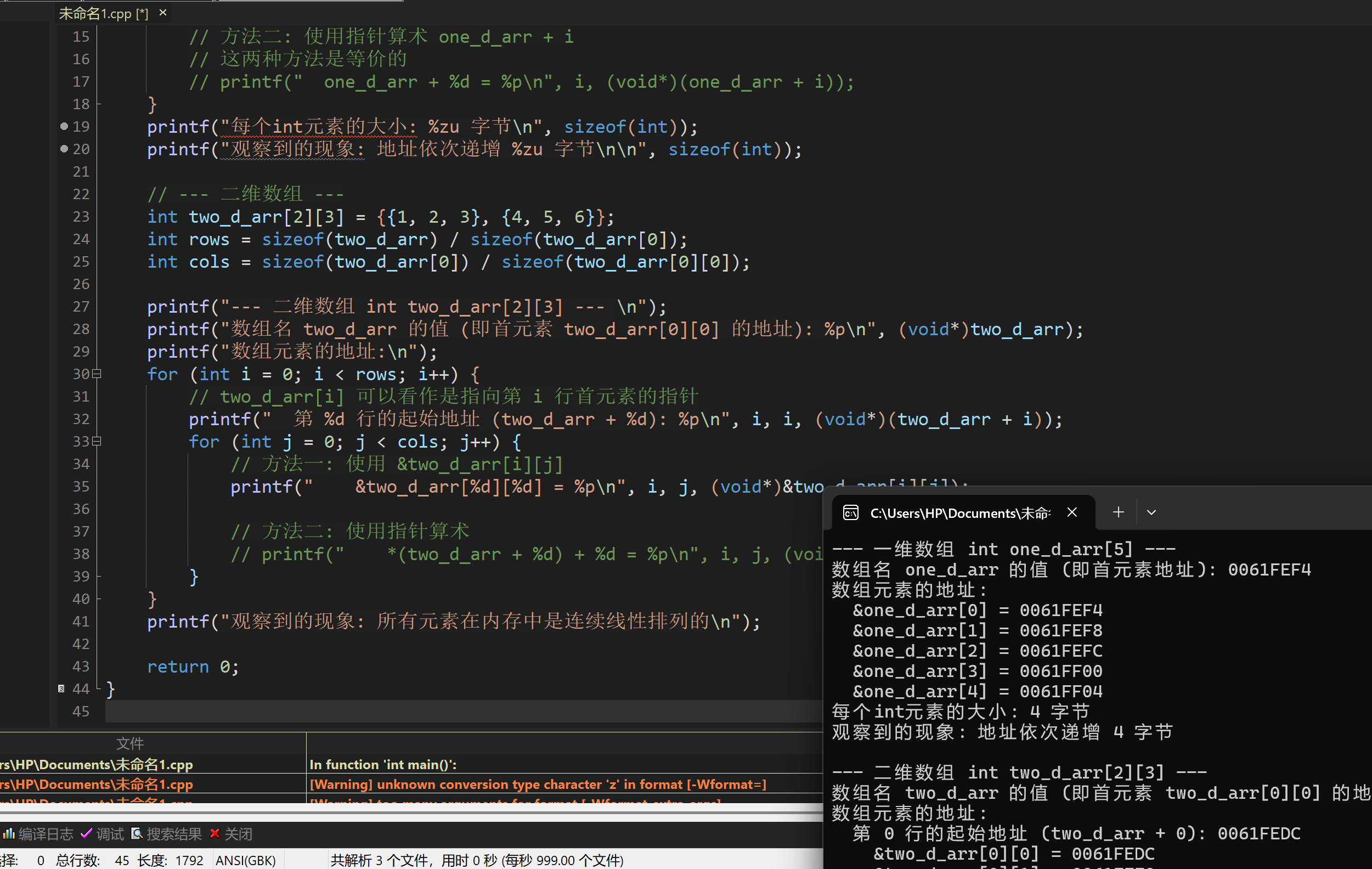The width and height of the screenshot is (1372, 869).
Task: Click the 文件 column header in messages
Action: tap(130, 743)
